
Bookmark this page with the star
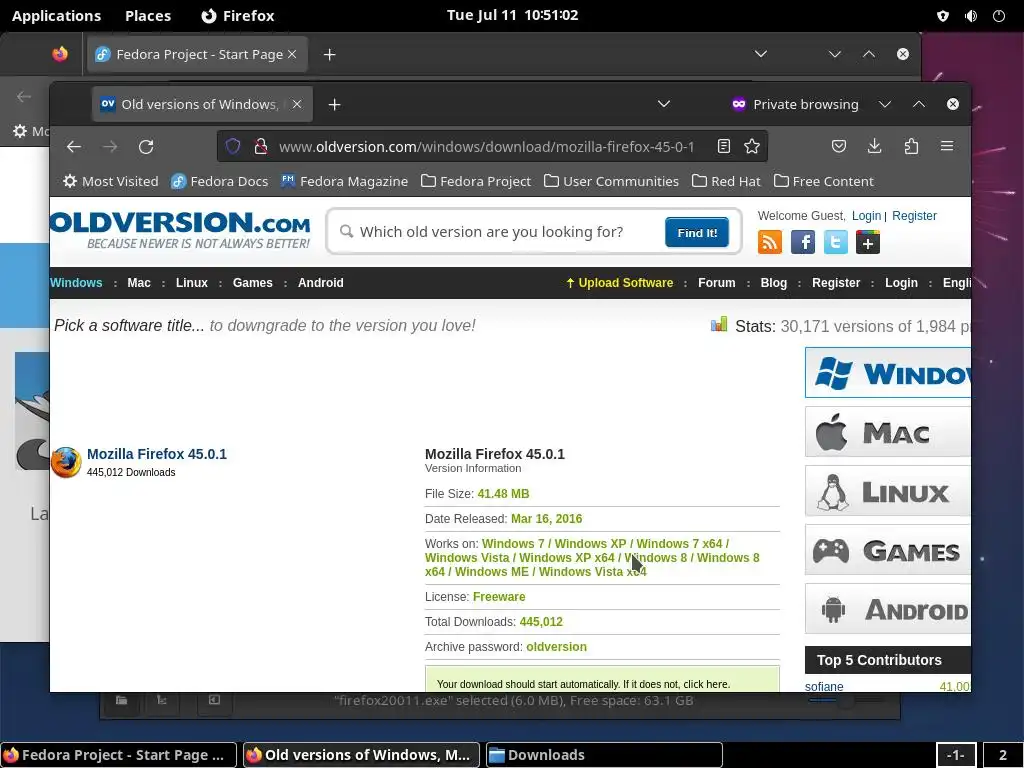752,146
